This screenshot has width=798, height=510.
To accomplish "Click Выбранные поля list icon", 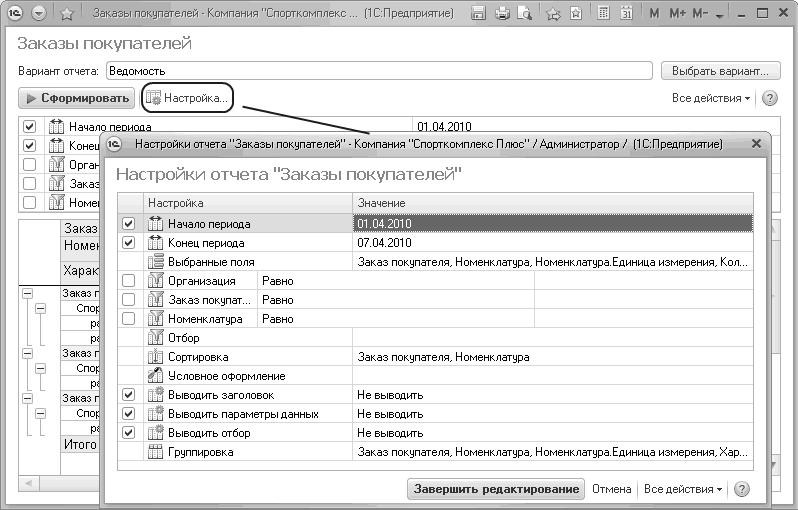I will tap(155, 262).
